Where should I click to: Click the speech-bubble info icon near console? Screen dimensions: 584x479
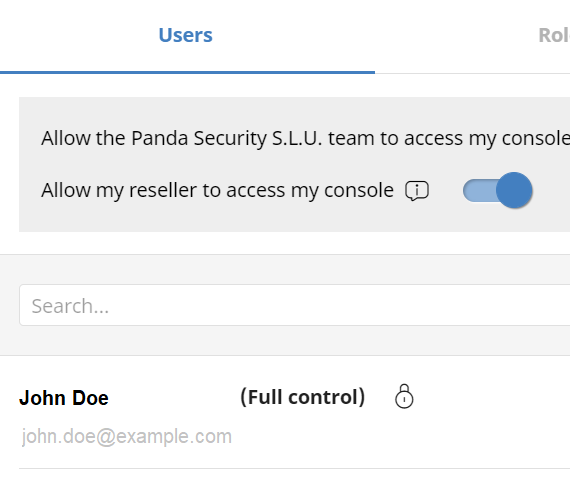click(x=417, y=191)
